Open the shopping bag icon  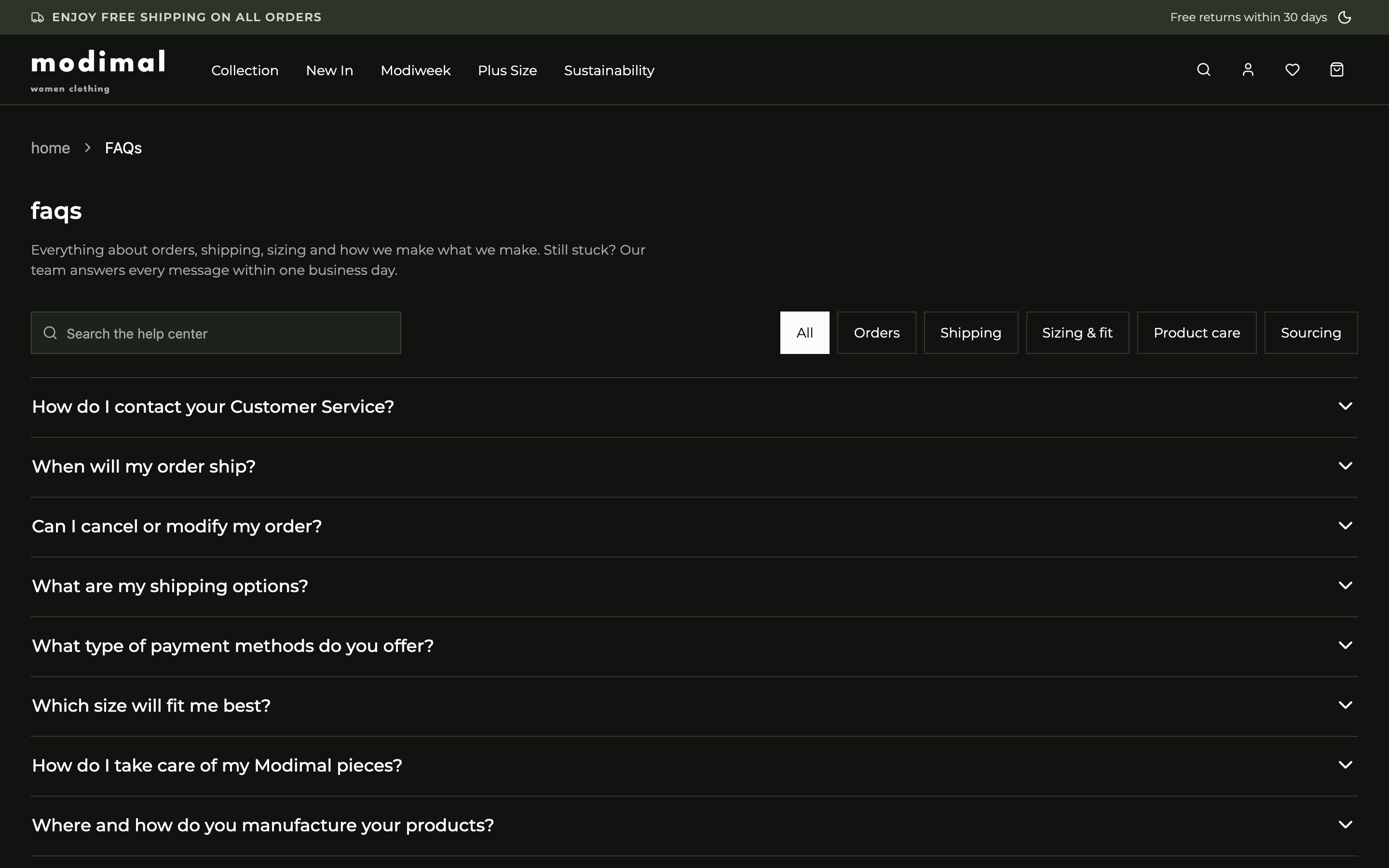[1337, 69]
